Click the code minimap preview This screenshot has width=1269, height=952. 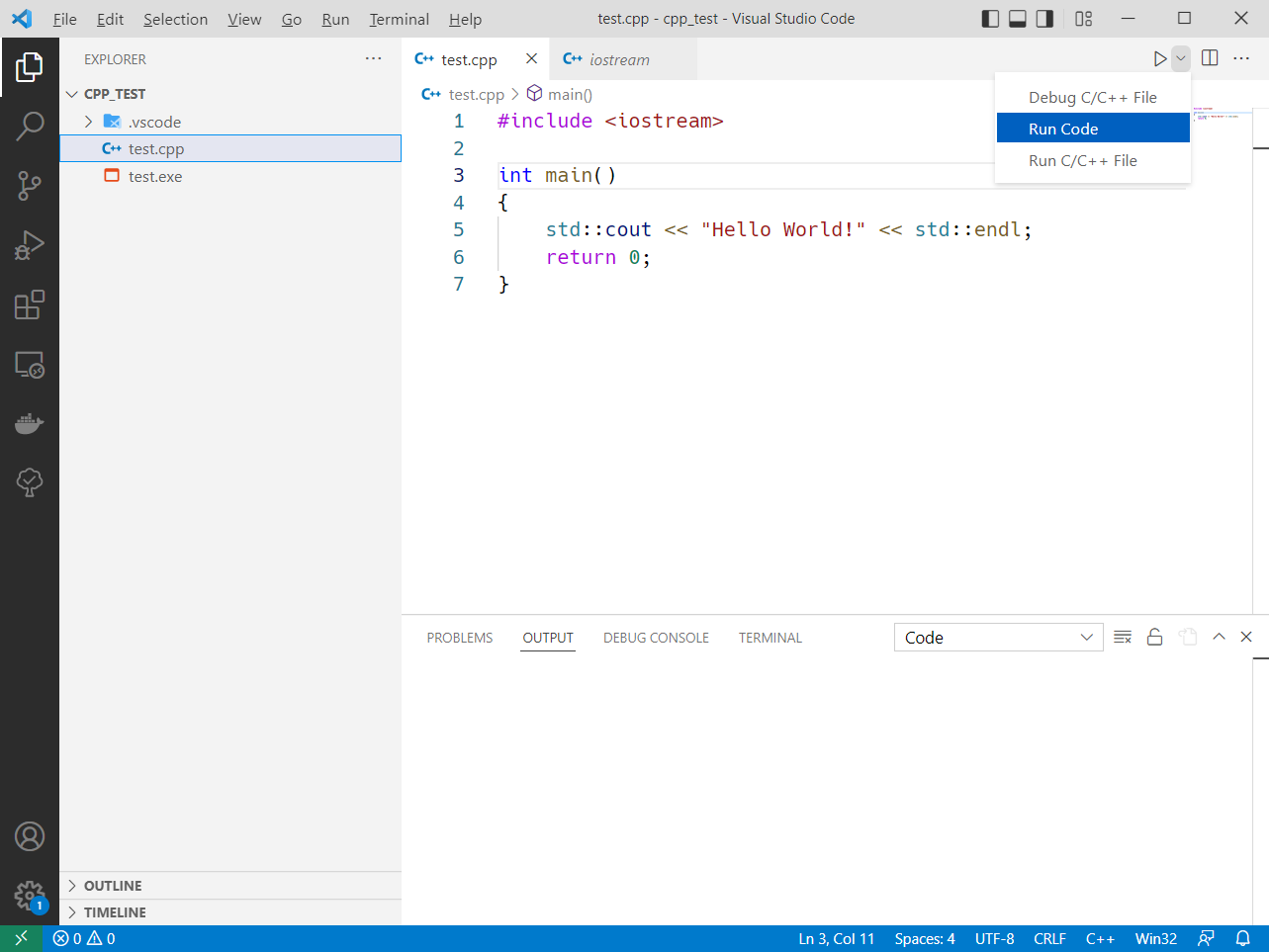(1217, 116)
